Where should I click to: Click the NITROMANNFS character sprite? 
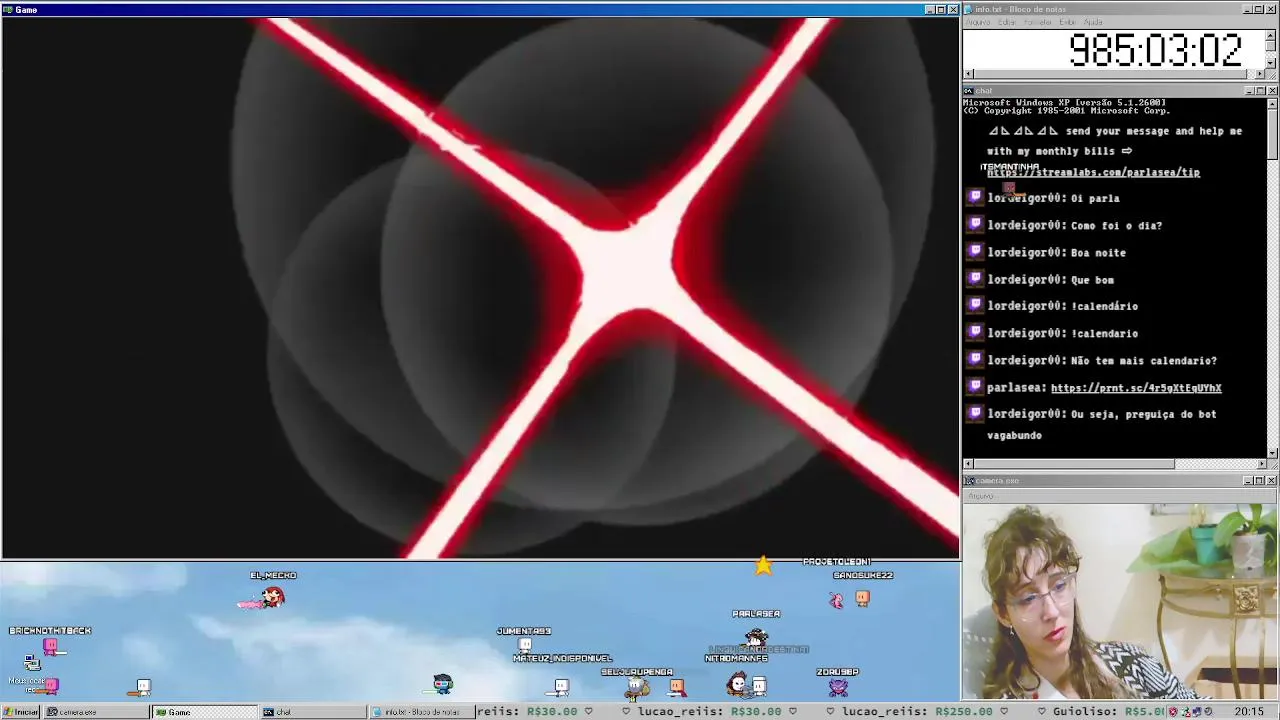coord(737,684)
